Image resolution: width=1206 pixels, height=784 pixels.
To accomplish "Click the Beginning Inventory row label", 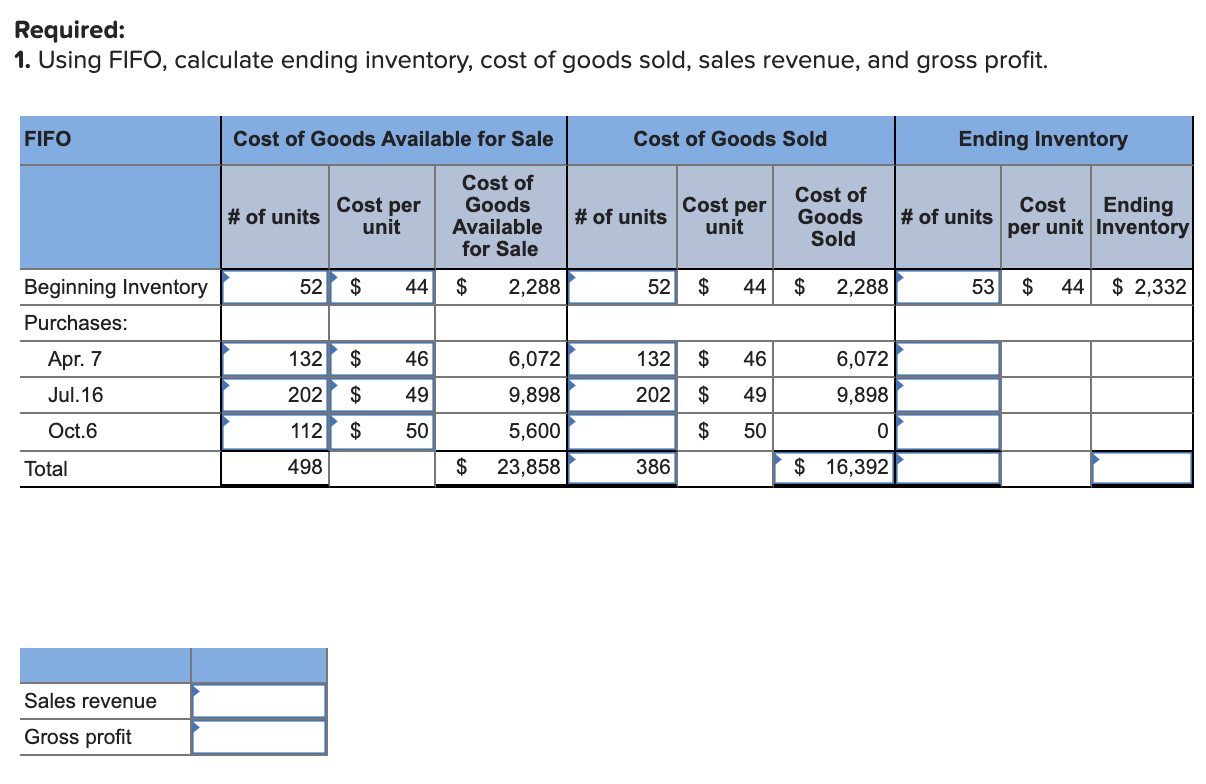I will point(115,287).
